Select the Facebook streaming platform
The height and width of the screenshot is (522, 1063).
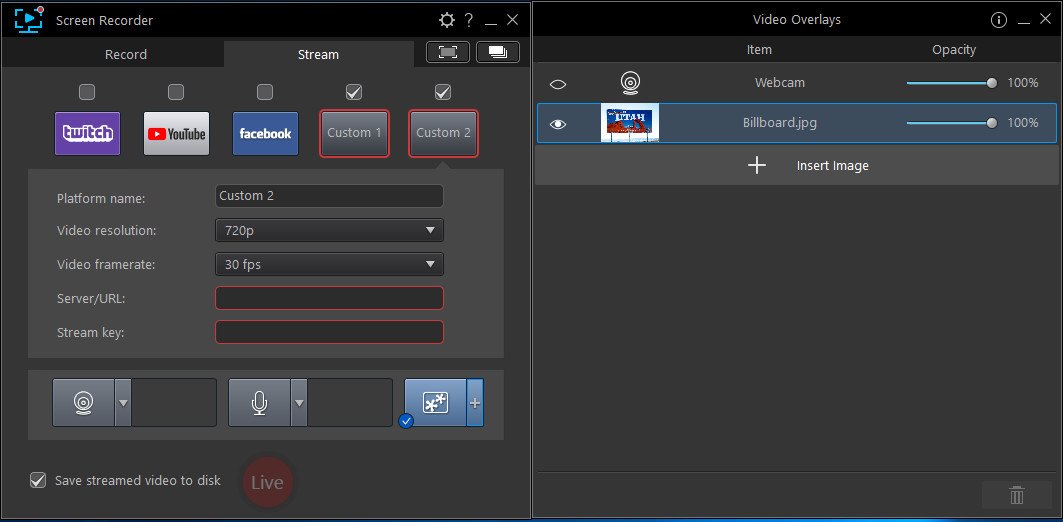(x=265, y=134)
